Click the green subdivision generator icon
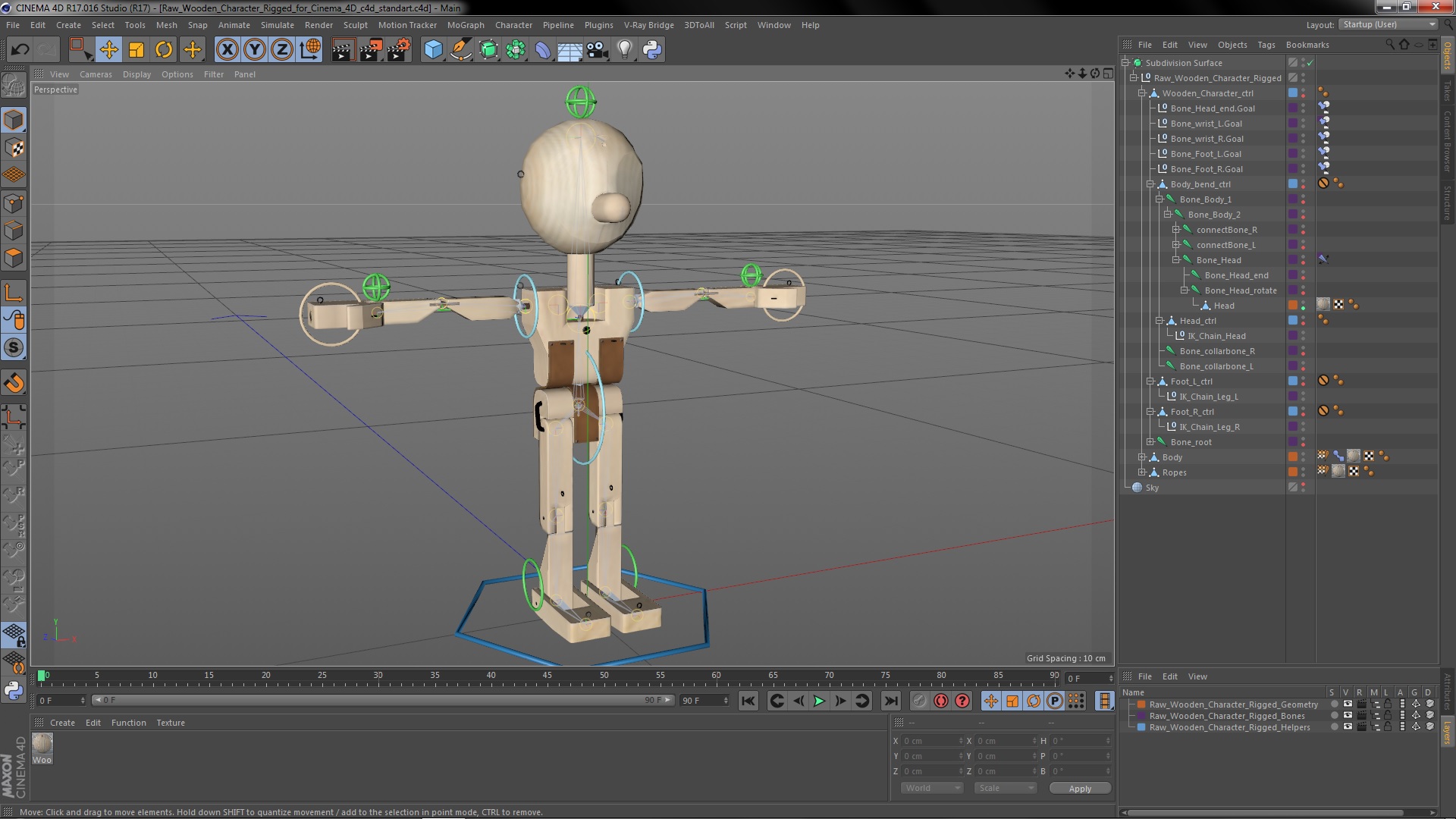The image size is (1456, 819). pyautogui.click(x=488, y=50)
